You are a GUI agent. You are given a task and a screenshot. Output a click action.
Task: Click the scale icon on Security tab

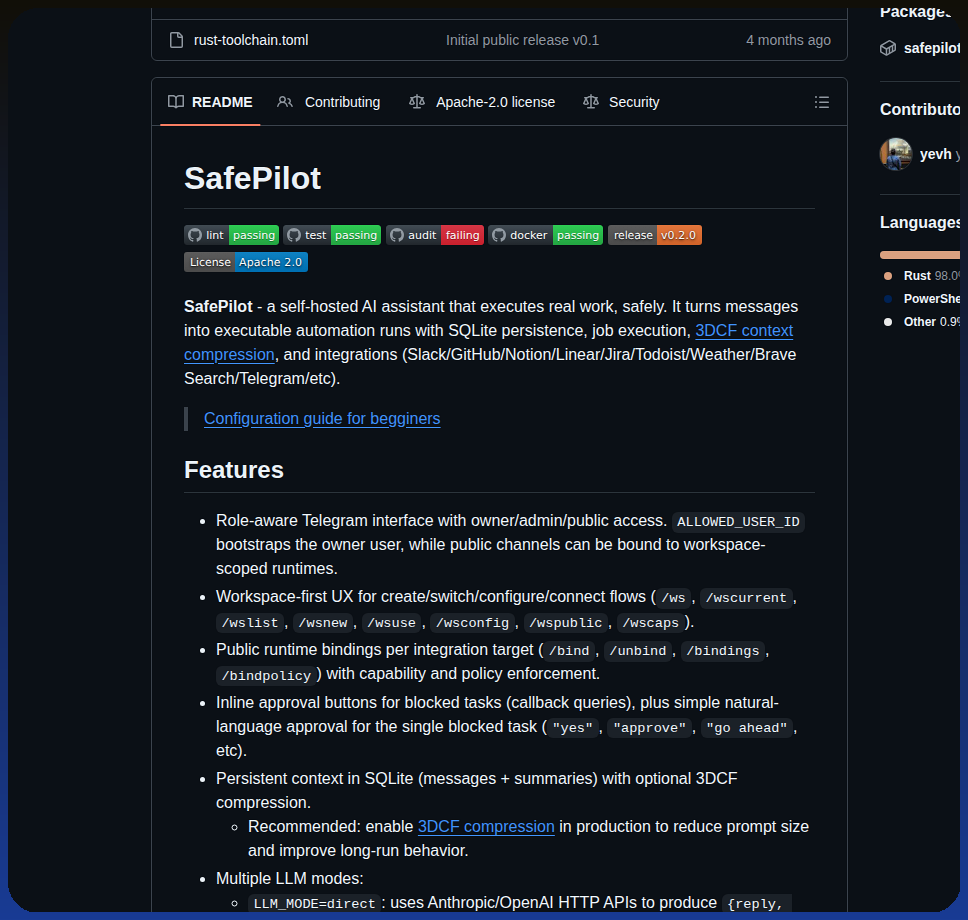point(591,102)
